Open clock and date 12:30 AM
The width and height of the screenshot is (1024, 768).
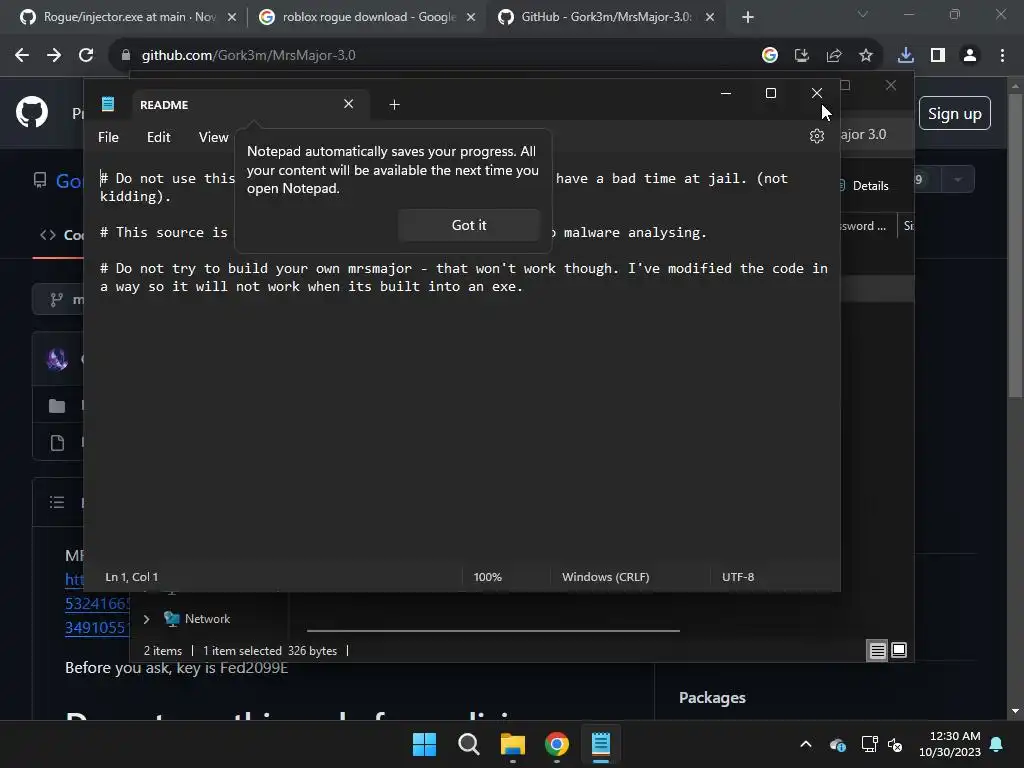point(950,744)
